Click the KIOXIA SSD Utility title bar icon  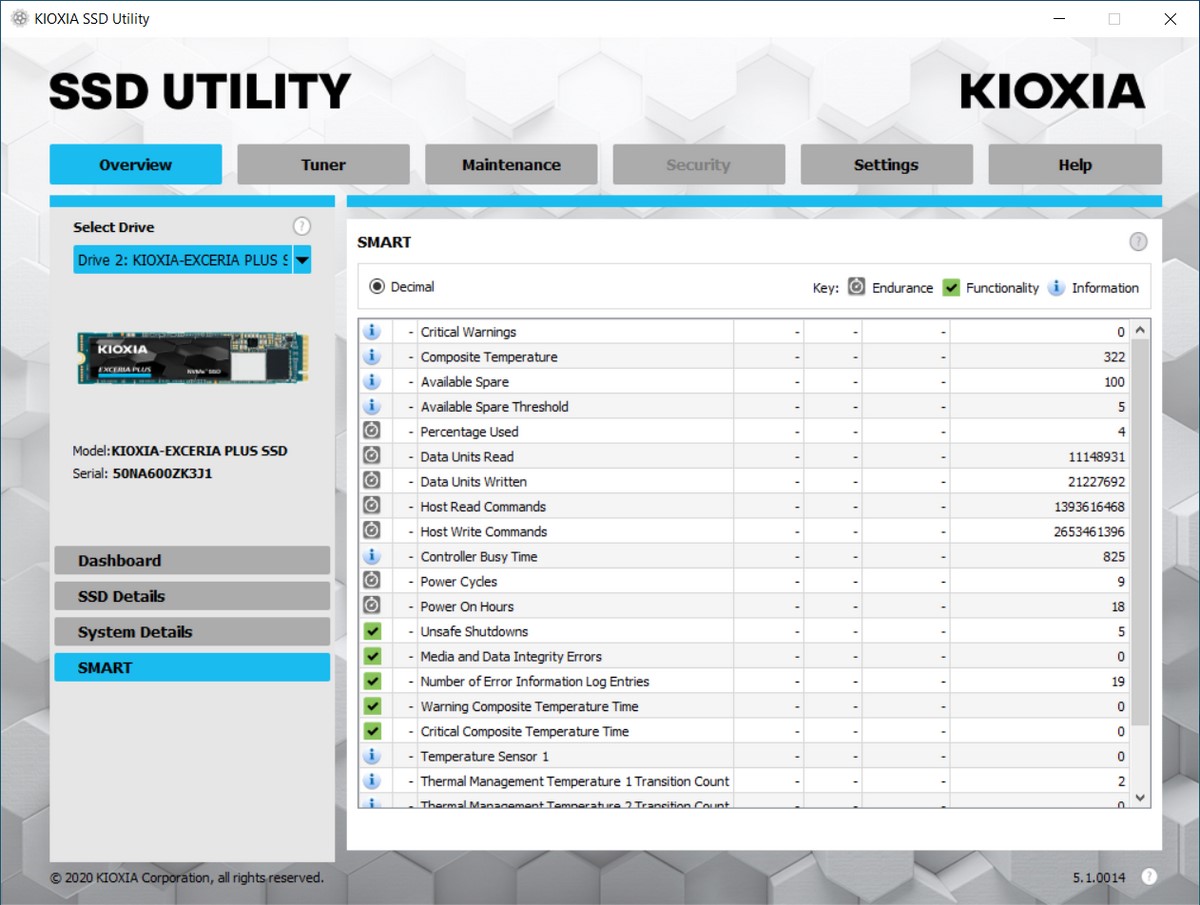point(19,19)
